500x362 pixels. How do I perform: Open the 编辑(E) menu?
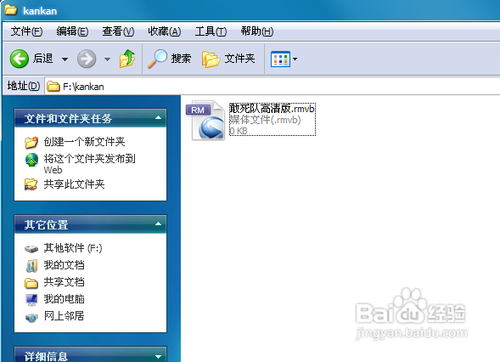(72, 32)
